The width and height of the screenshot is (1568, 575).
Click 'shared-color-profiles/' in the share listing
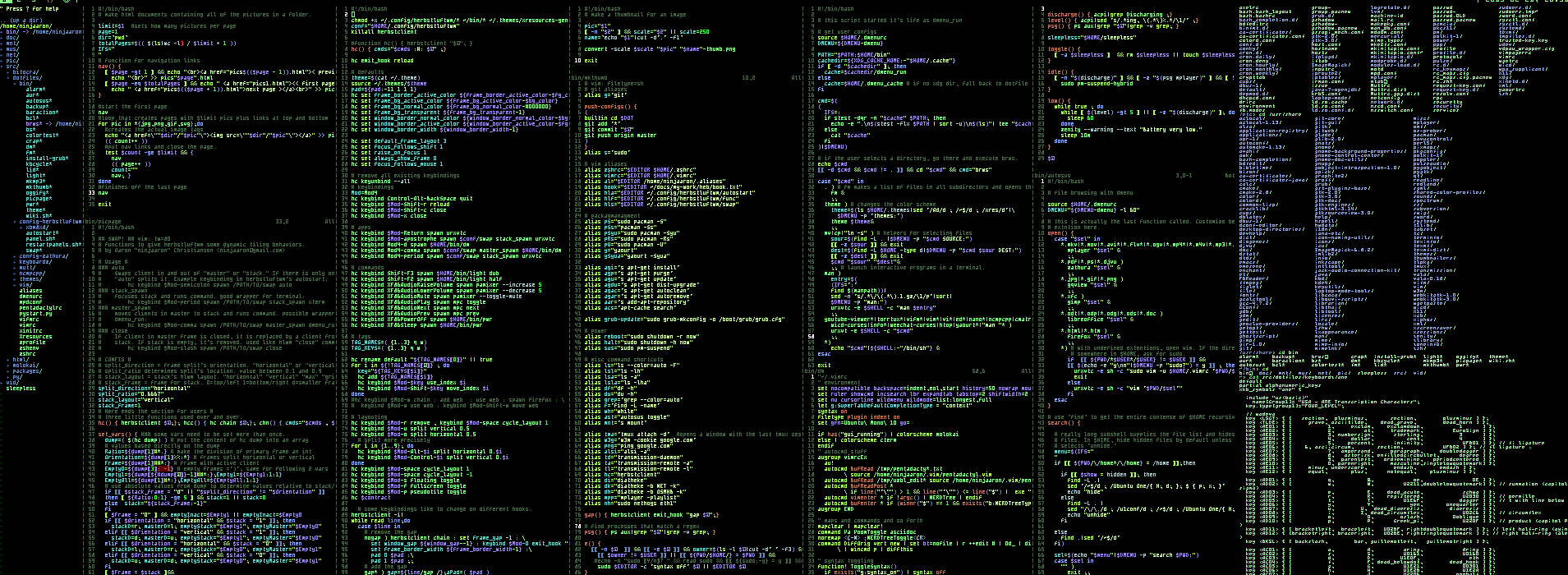point(1449,192)
